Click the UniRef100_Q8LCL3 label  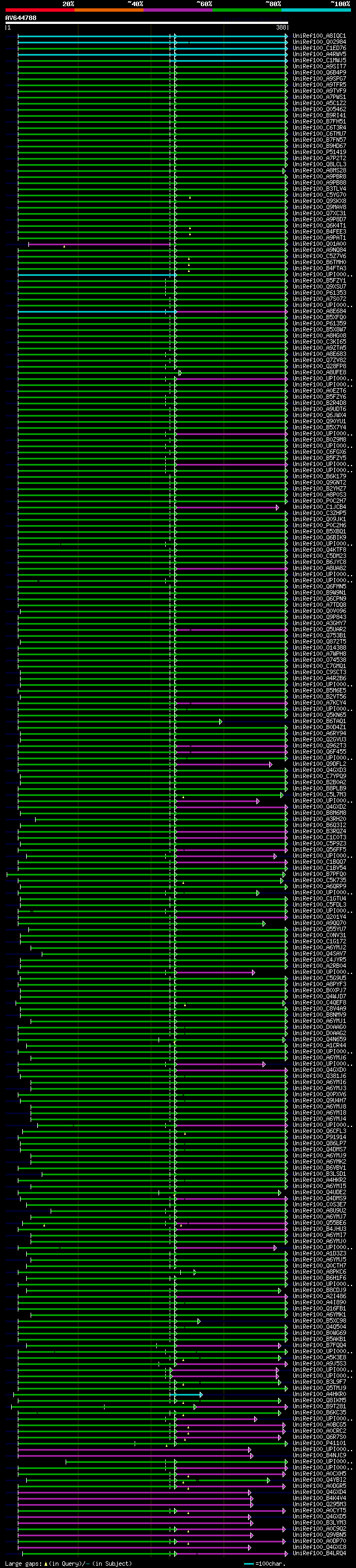point(319,164)
